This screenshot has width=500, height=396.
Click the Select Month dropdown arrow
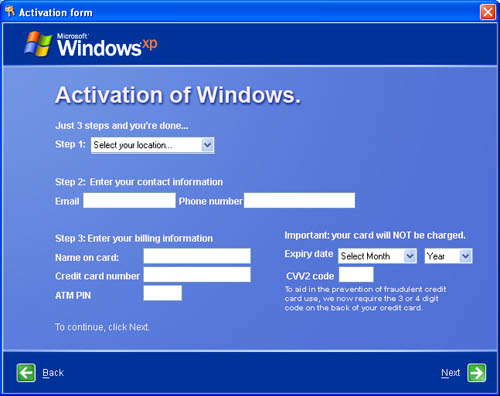coord(410,256)
